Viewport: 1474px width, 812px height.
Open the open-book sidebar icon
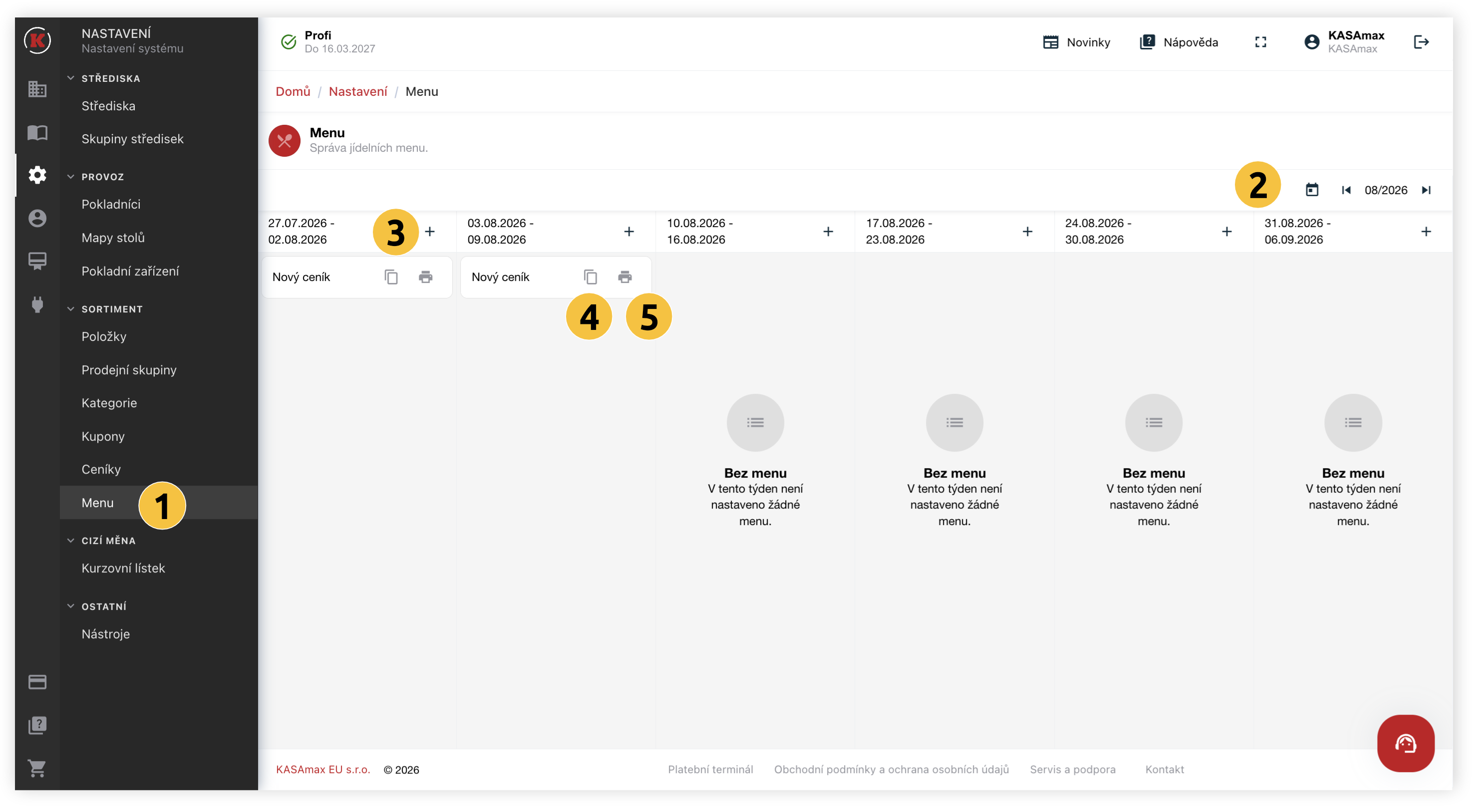click(37, 133)
